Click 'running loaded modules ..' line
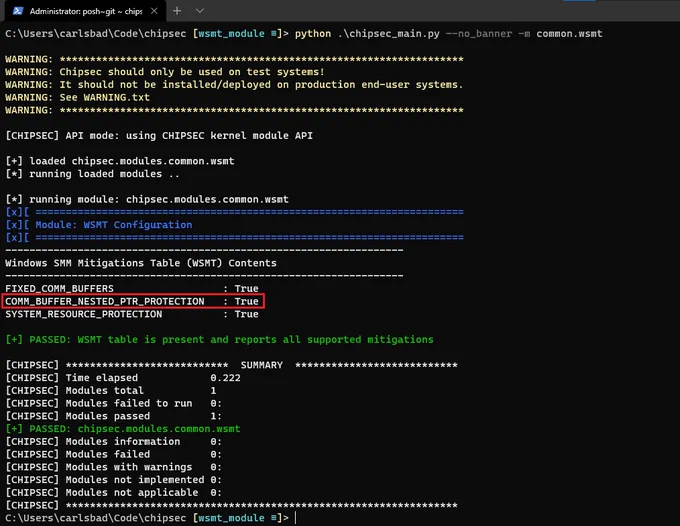The height and width of the screenshot is (526, 680). [x=92, y=174]
